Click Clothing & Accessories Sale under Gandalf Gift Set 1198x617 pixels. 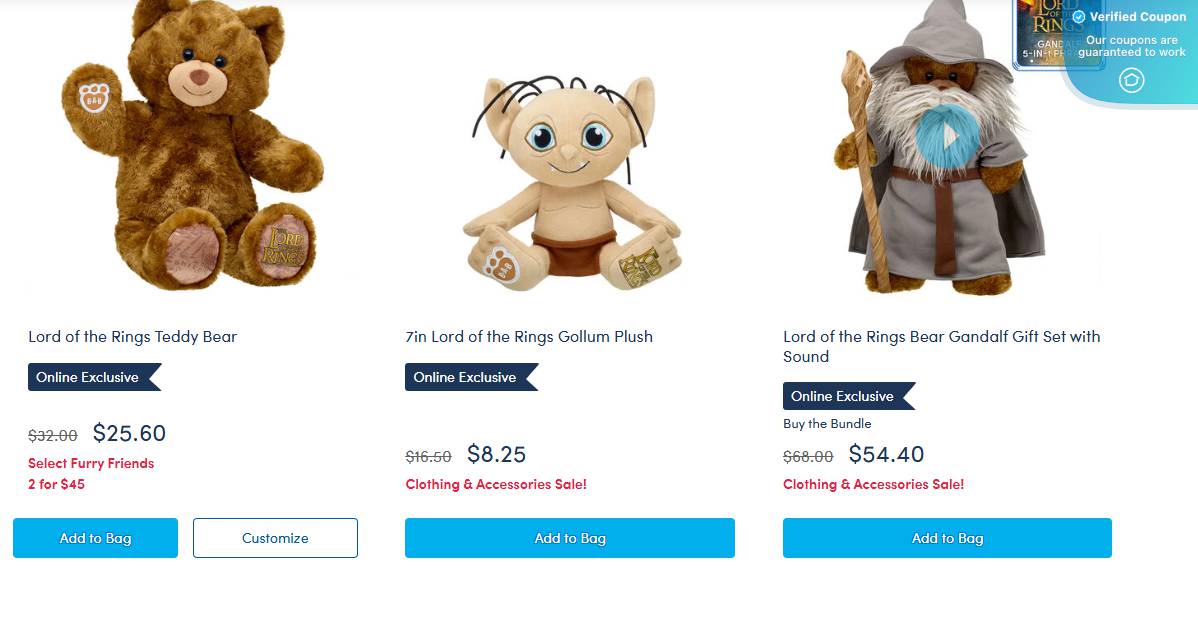pos(873,484)
